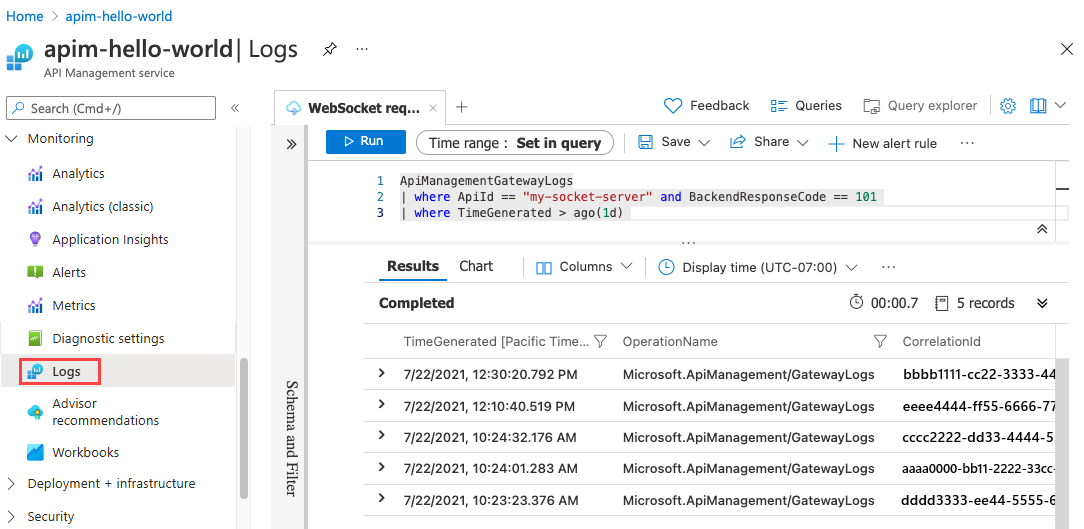Expand the 10:24:32.176 AM record row
The image size is (1084, 529).
point(382,435)
